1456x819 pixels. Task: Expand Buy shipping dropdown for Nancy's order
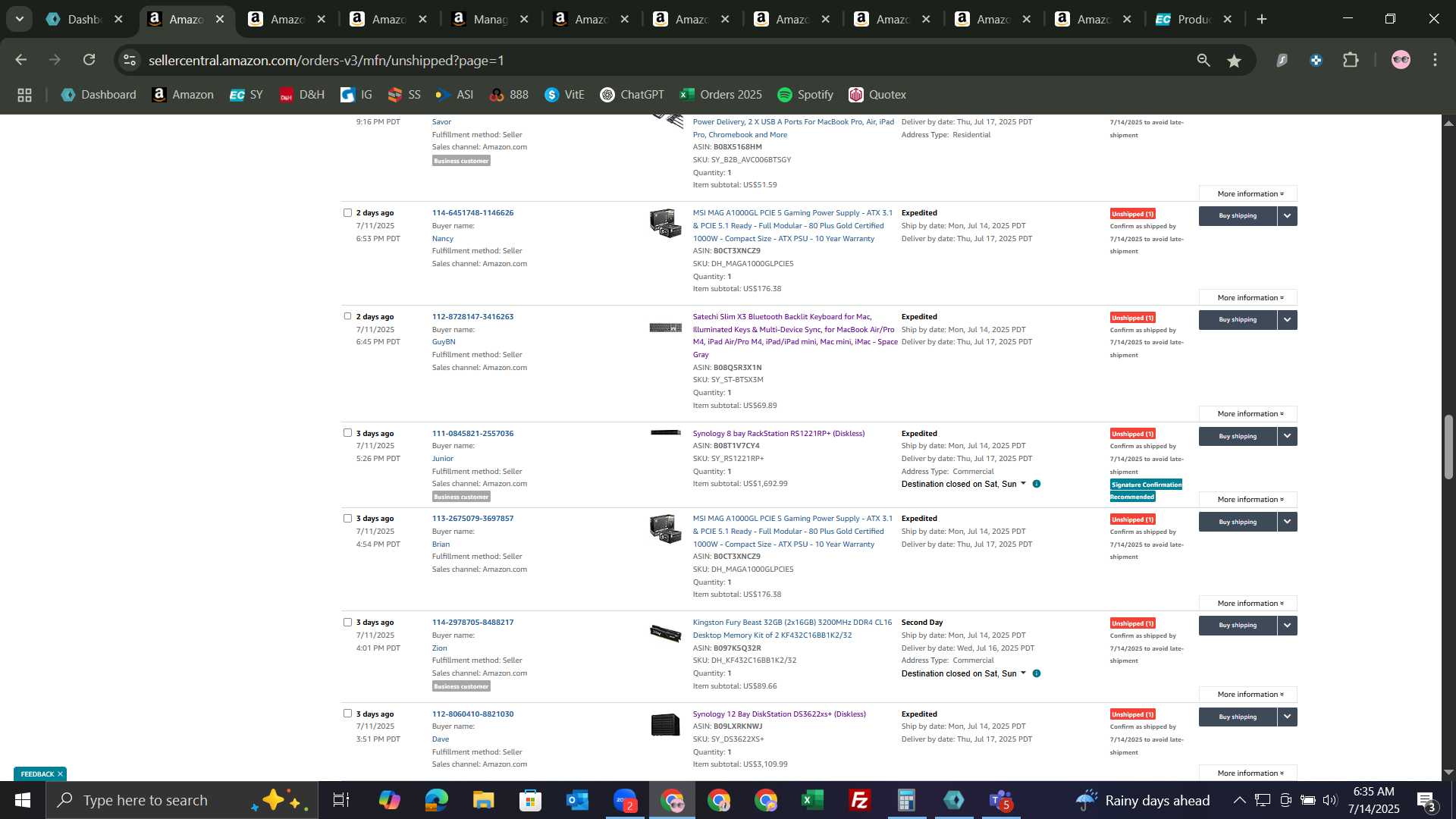point(1288,216)
